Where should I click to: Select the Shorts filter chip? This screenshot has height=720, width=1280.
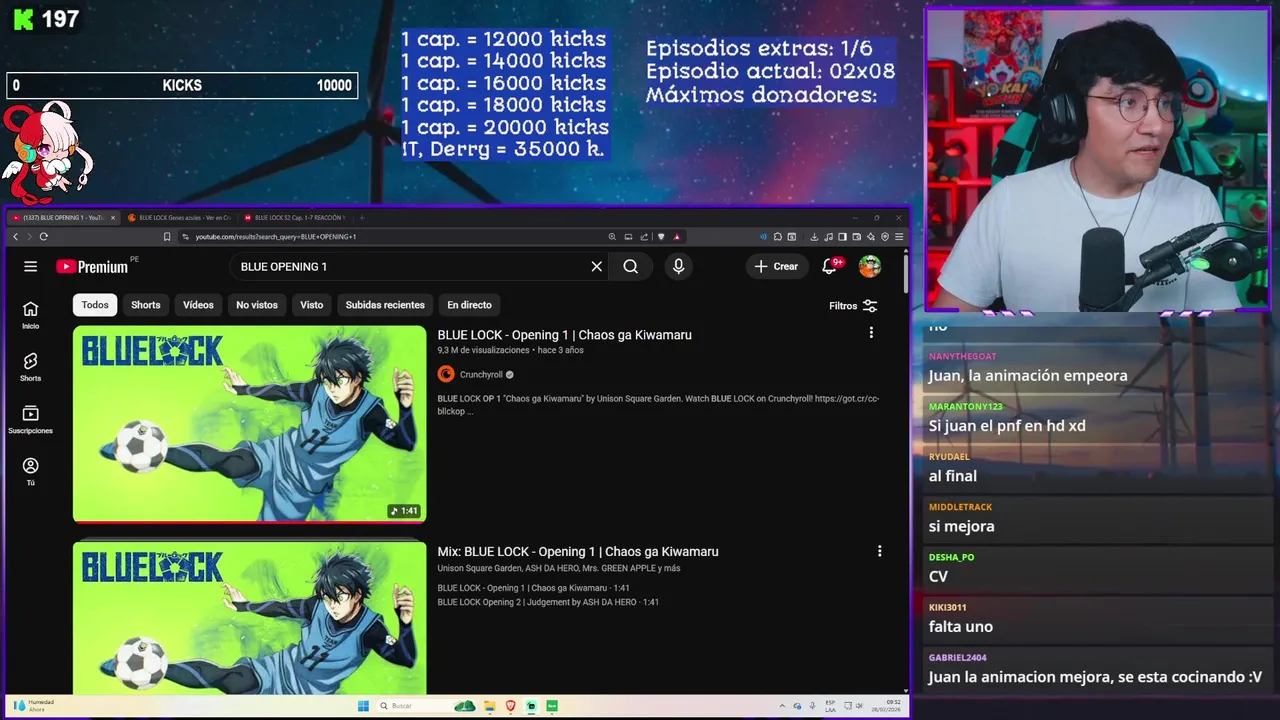(x=146, y=305)
